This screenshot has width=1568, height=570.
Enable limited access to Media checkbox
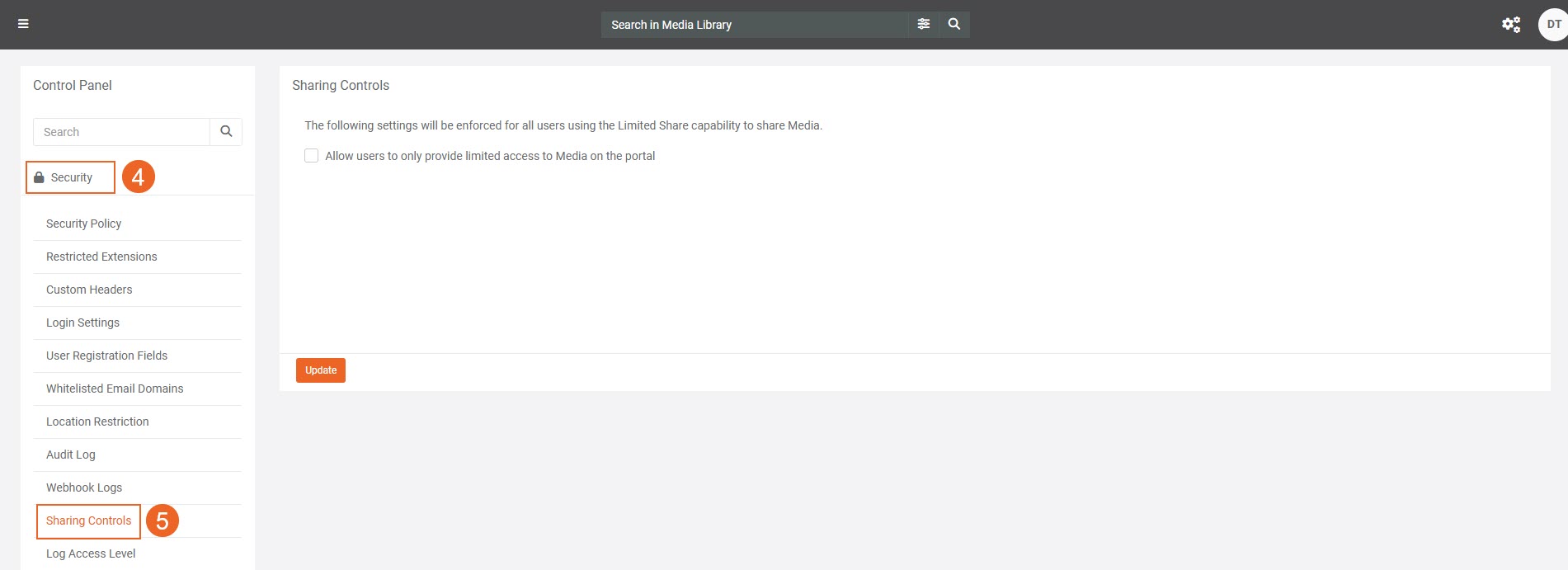coord(312,156)
